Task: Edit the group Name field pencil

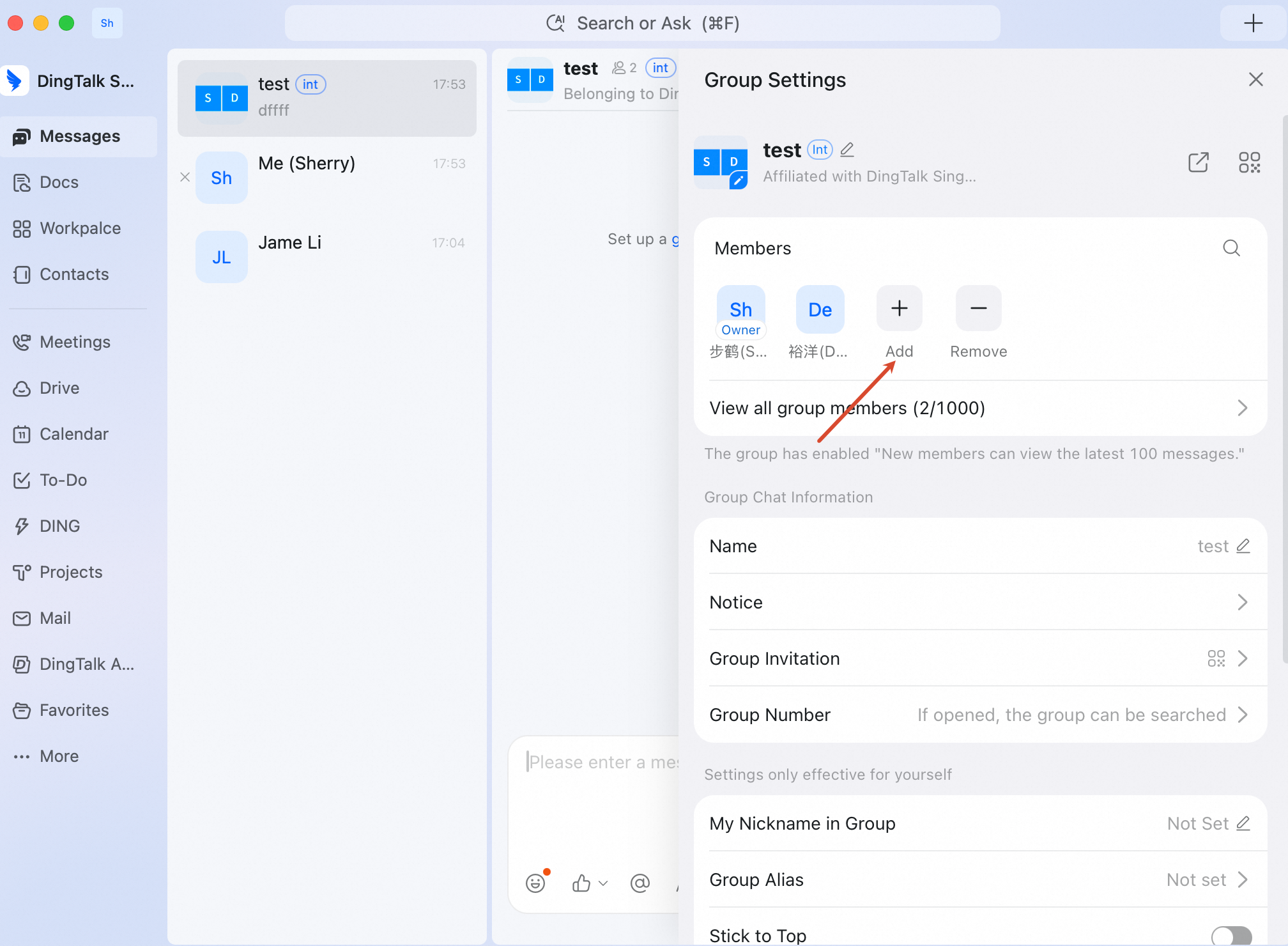Action: point(1243,546)
